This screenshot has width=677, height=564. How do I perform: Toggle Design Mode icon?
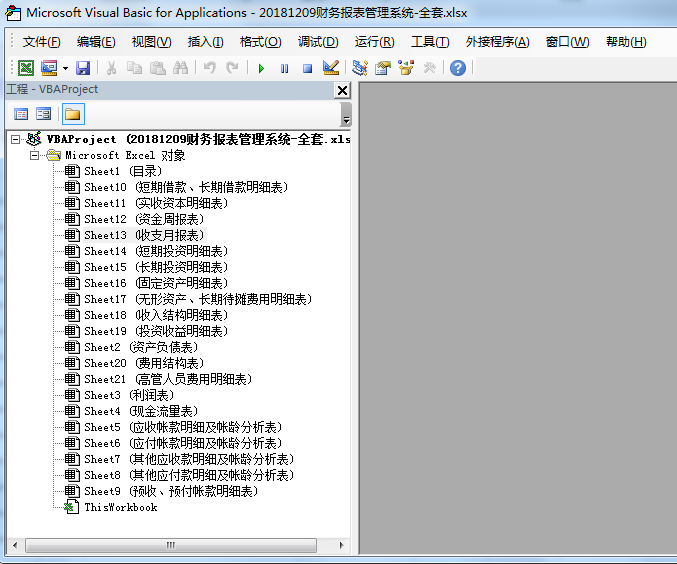(331, 67)
